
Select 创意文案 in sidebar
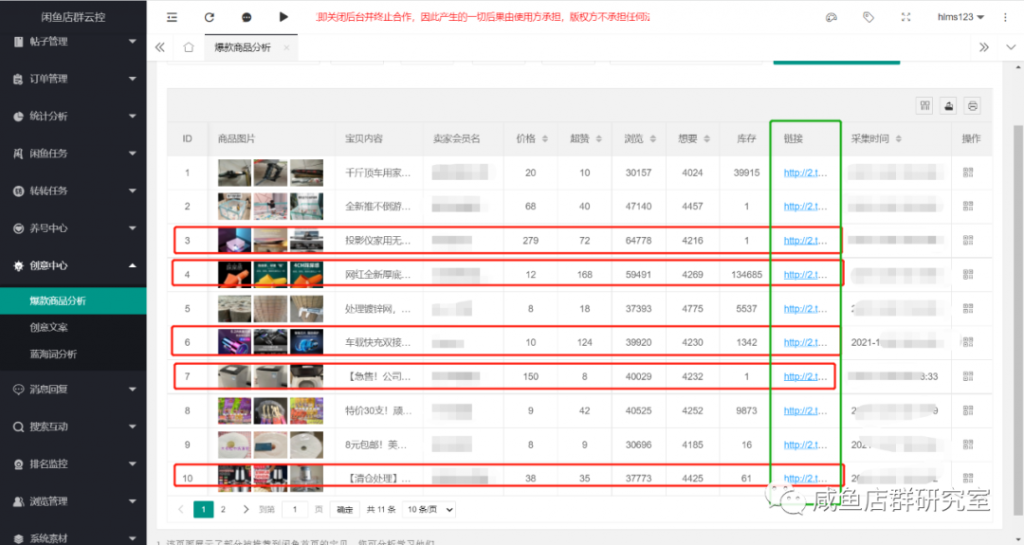pyautogui.click(x=73, y=327)
